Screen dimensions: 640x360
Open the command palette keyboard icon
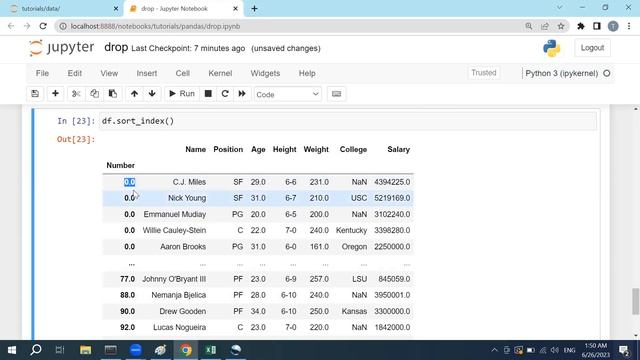[336, 94]
